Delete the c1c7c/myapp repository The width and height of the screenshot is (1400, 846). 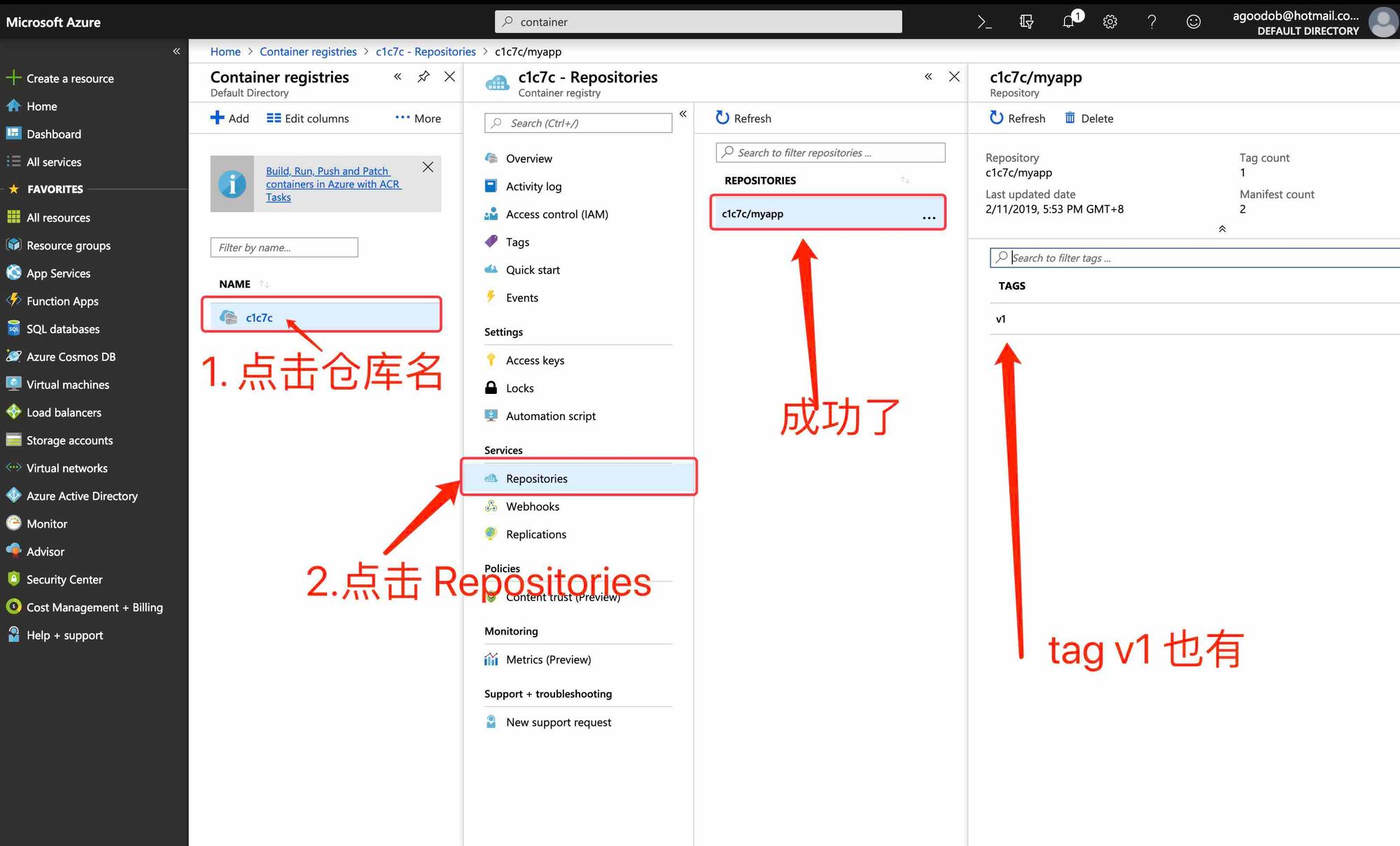coord(1088,118)
